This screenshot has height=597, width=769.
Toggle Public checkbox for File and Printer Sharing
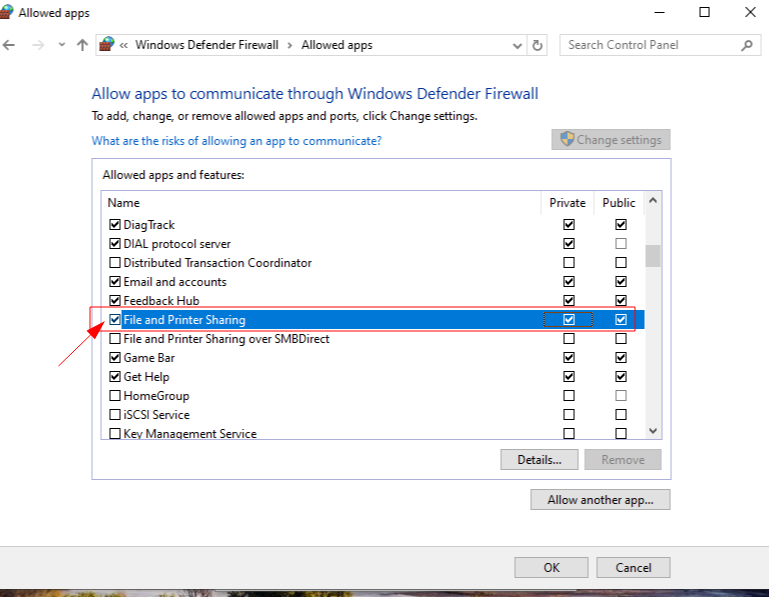tap(621, 320)
